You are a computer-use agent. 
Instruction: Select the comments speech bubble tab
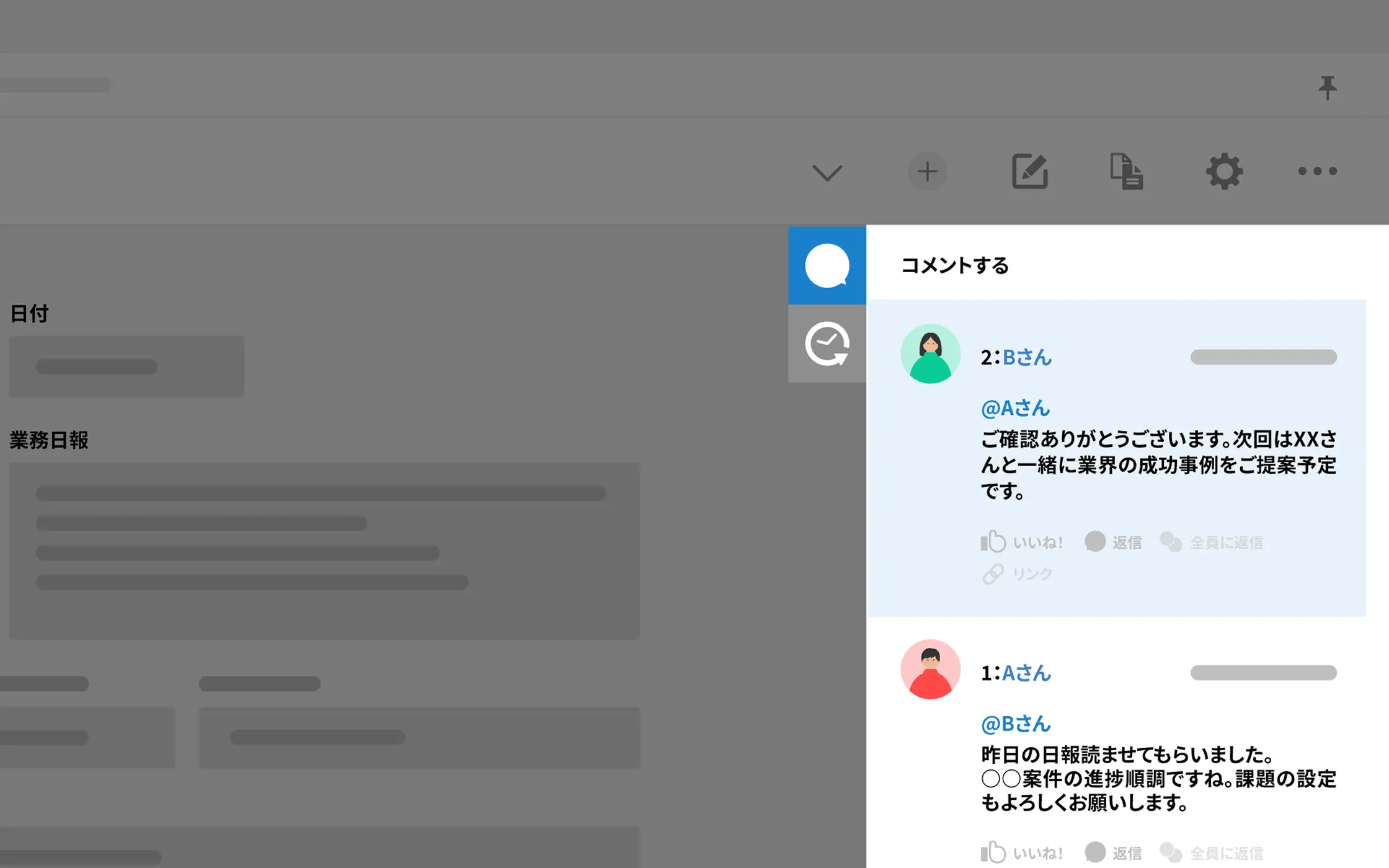[x=827, y=265]
